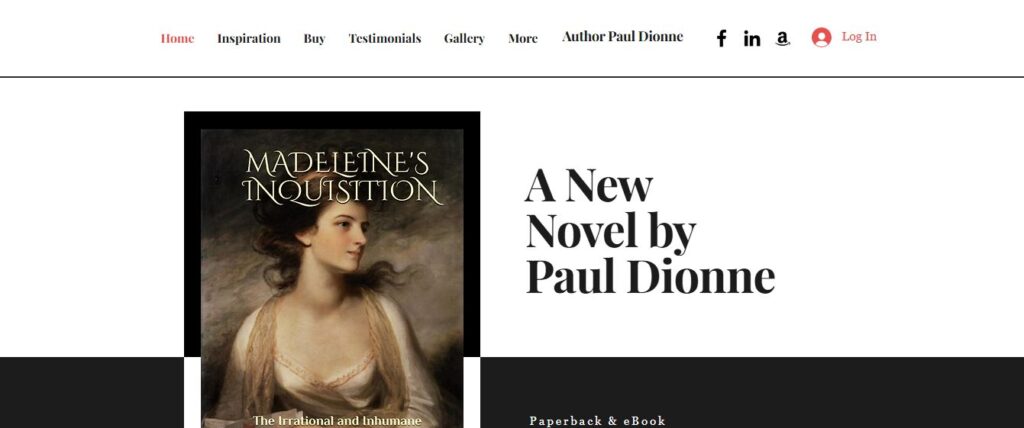Navigate to Testimonials
The height and width of the screenshot is (428, 1024).
tap(385, 39)
